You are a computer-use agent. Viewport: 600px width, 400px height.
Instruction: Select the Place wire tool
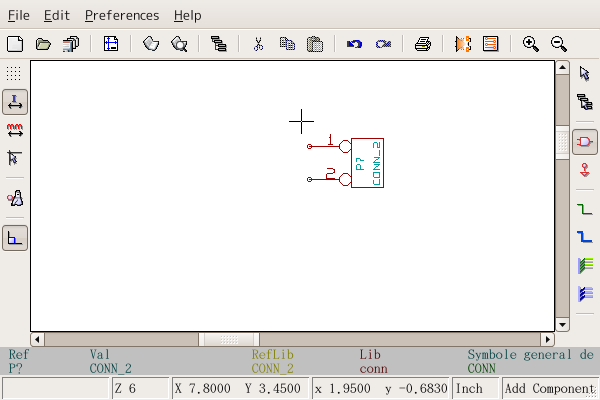585,209
